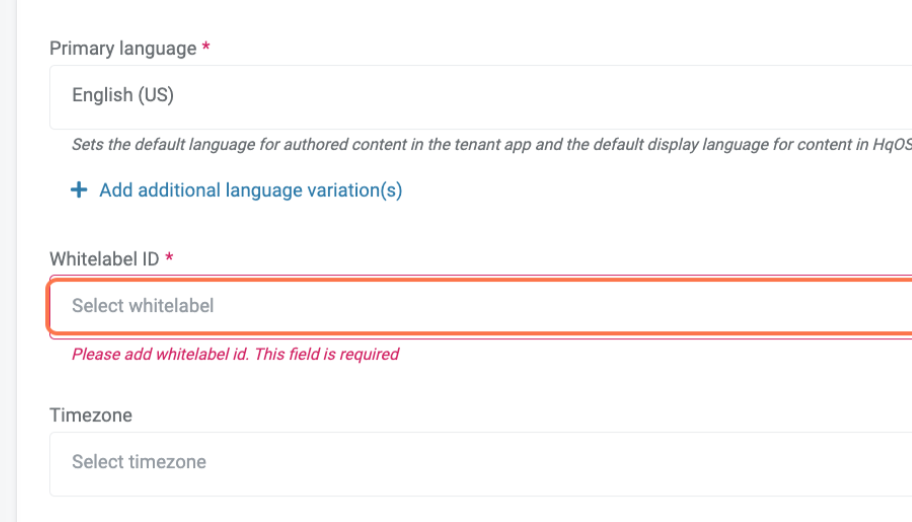Click the 'Timezone' field label
The image size is (912, 522).
pos(91,415)
